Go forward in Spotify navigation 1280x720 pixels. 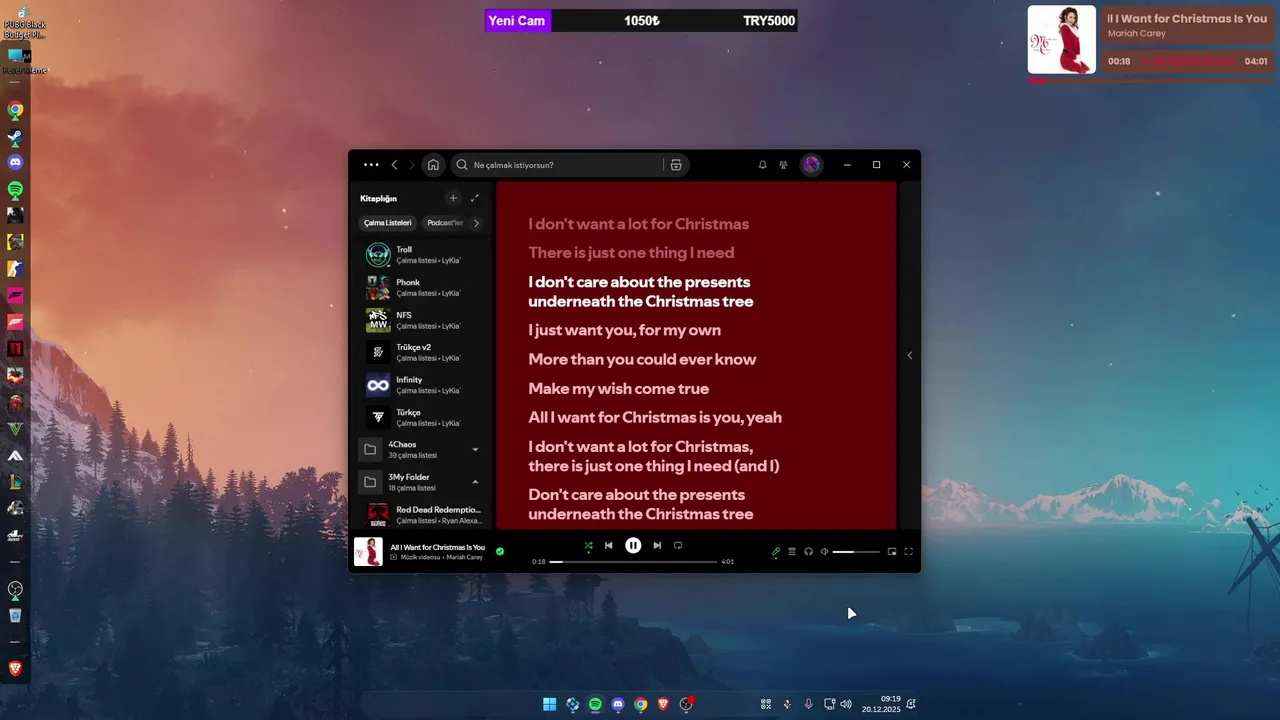[411, 165]
